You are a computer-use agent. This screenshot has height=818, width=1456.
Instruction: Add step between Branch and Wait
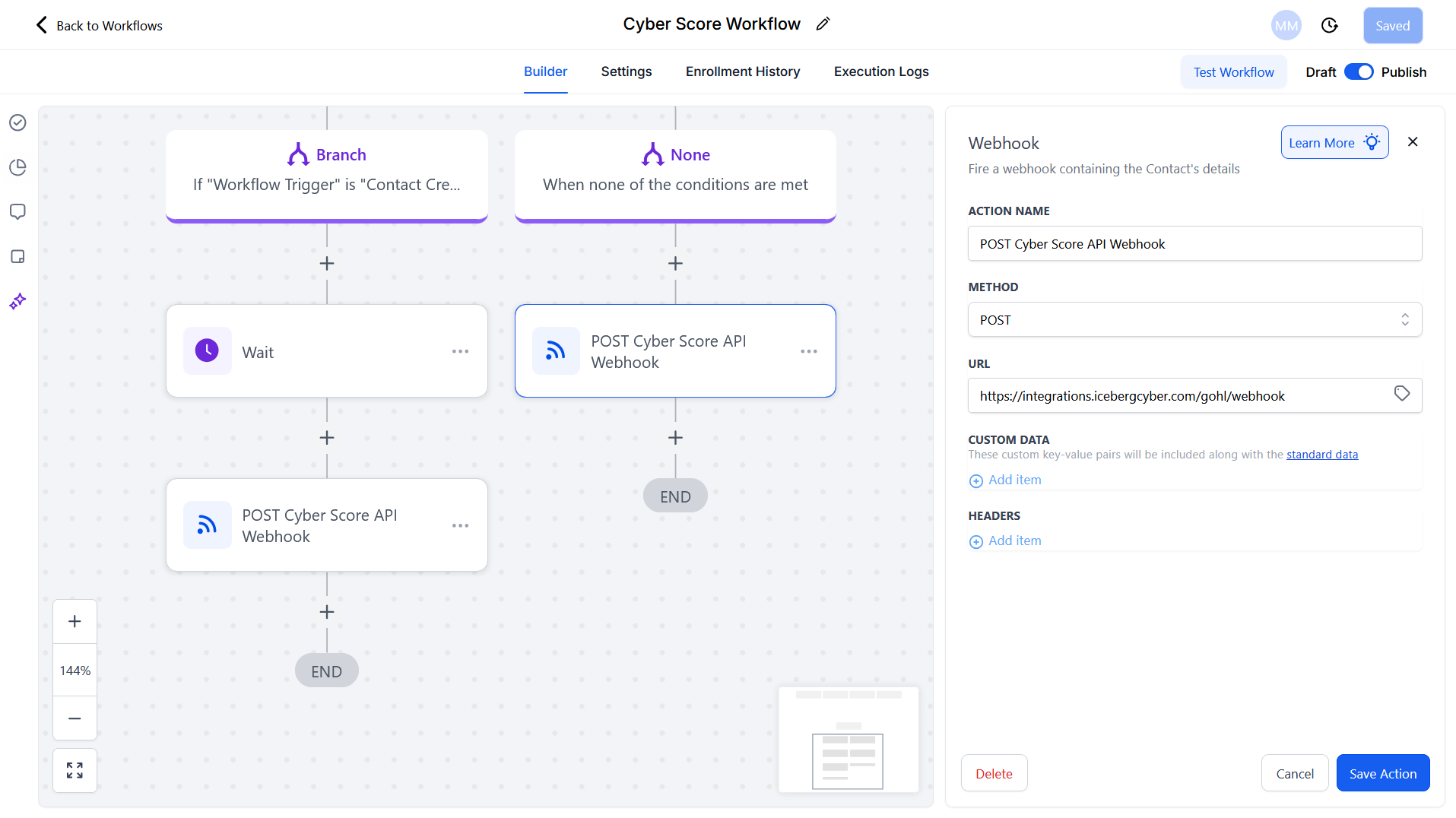coord(327,263)
